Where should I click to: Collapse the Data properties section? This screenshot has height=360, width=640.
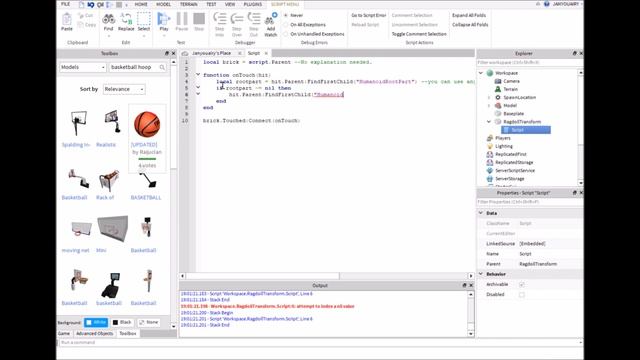click(x=481, y=213)
